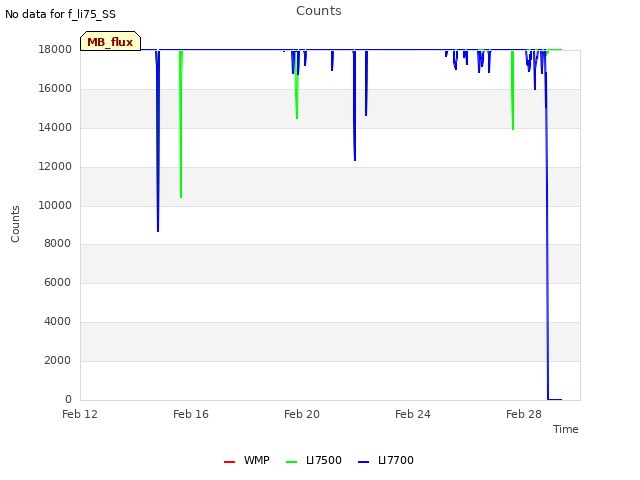Click the green LI7500 legend color marker
This screenshot has width=640, height=480.
[x=291, y=462]
